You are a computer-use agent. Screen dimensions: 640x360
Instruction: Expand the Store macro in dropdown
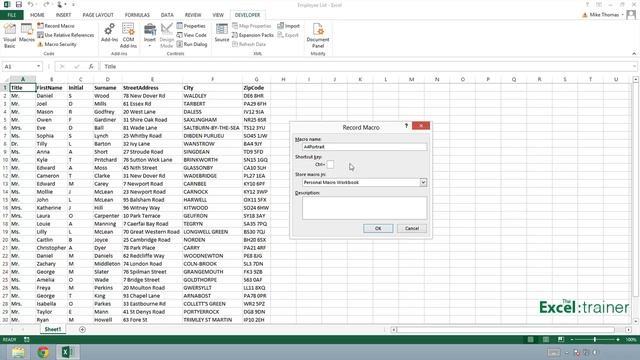(x=423, y=182)
